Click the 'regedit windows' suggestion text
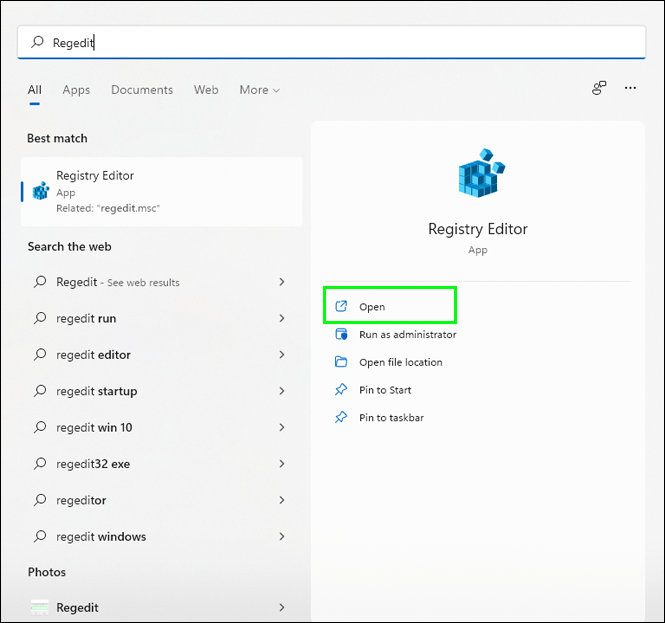 click(x=101, y=537)
